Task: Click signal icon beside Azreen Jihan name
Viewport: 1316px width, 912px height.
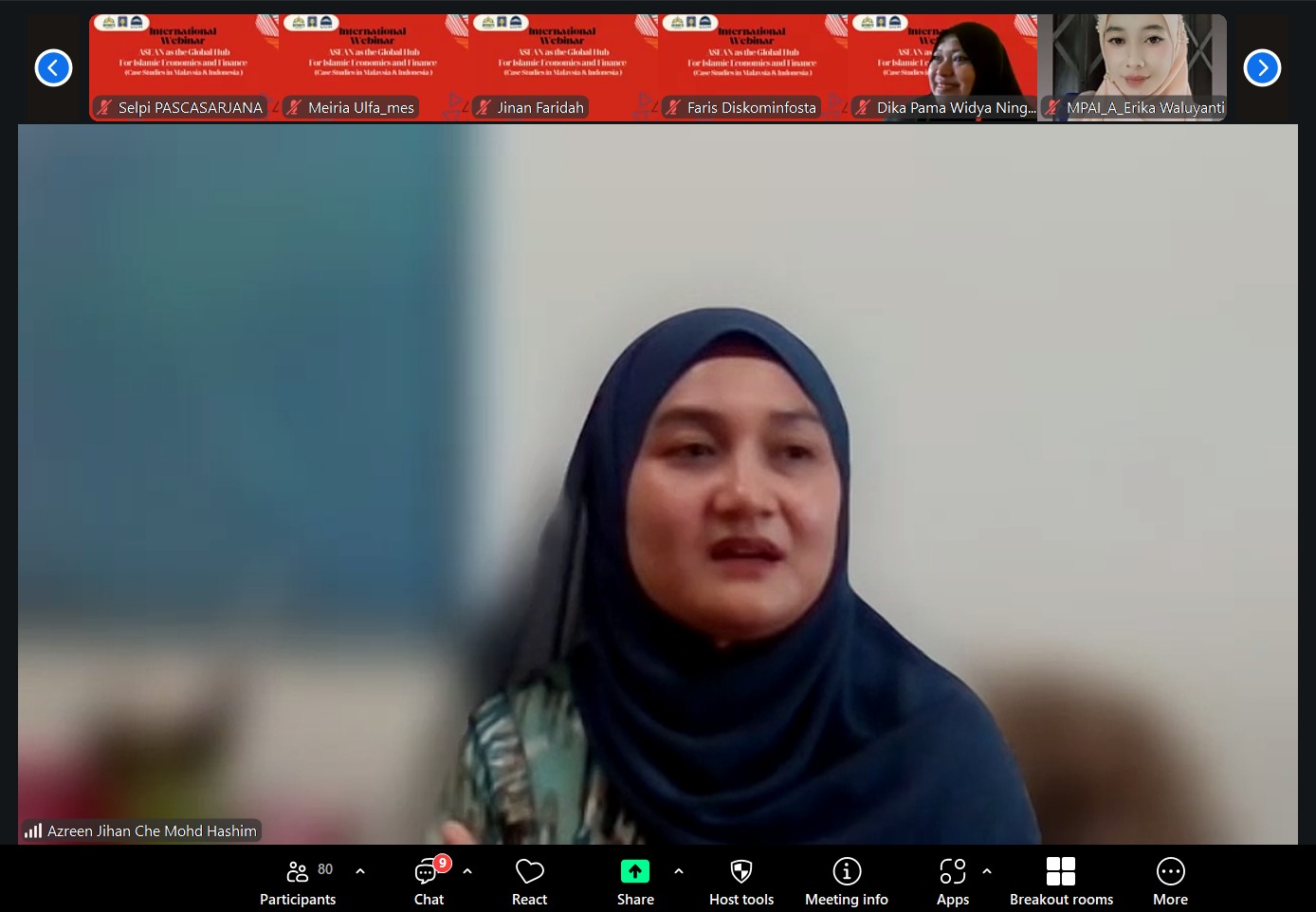Action: [x=33, y=831]
